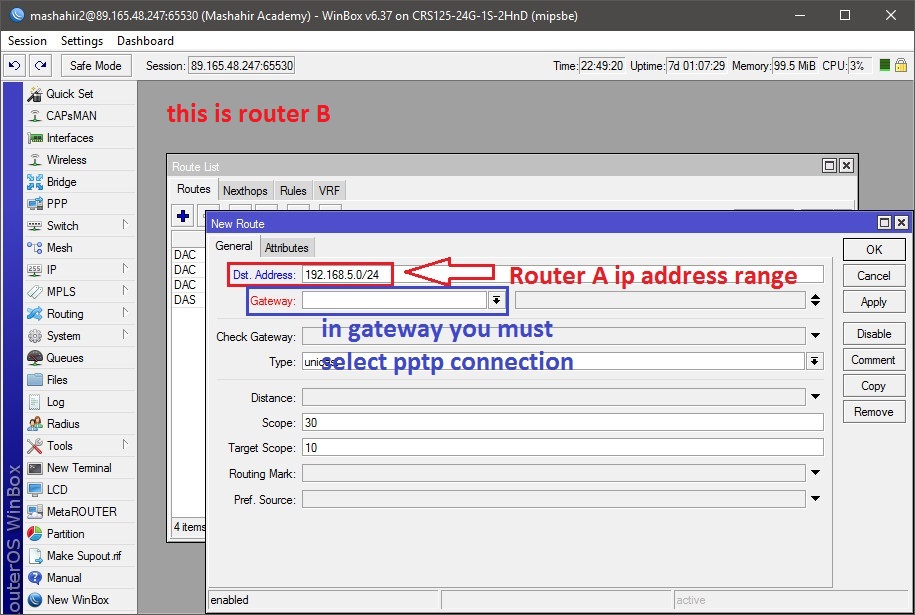Click the Redo arrow in toolbar
Viewport: 915px width, 615px height.
pyautogui.click(x=40, y=65)
